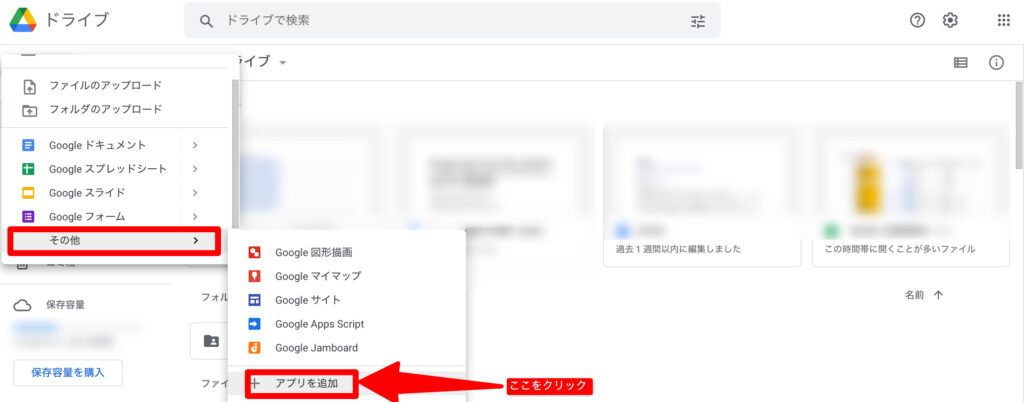This screenshot has width=1024, height=402.
Task: Click the Google Sheets icon
Action: (x=28, y=169)
